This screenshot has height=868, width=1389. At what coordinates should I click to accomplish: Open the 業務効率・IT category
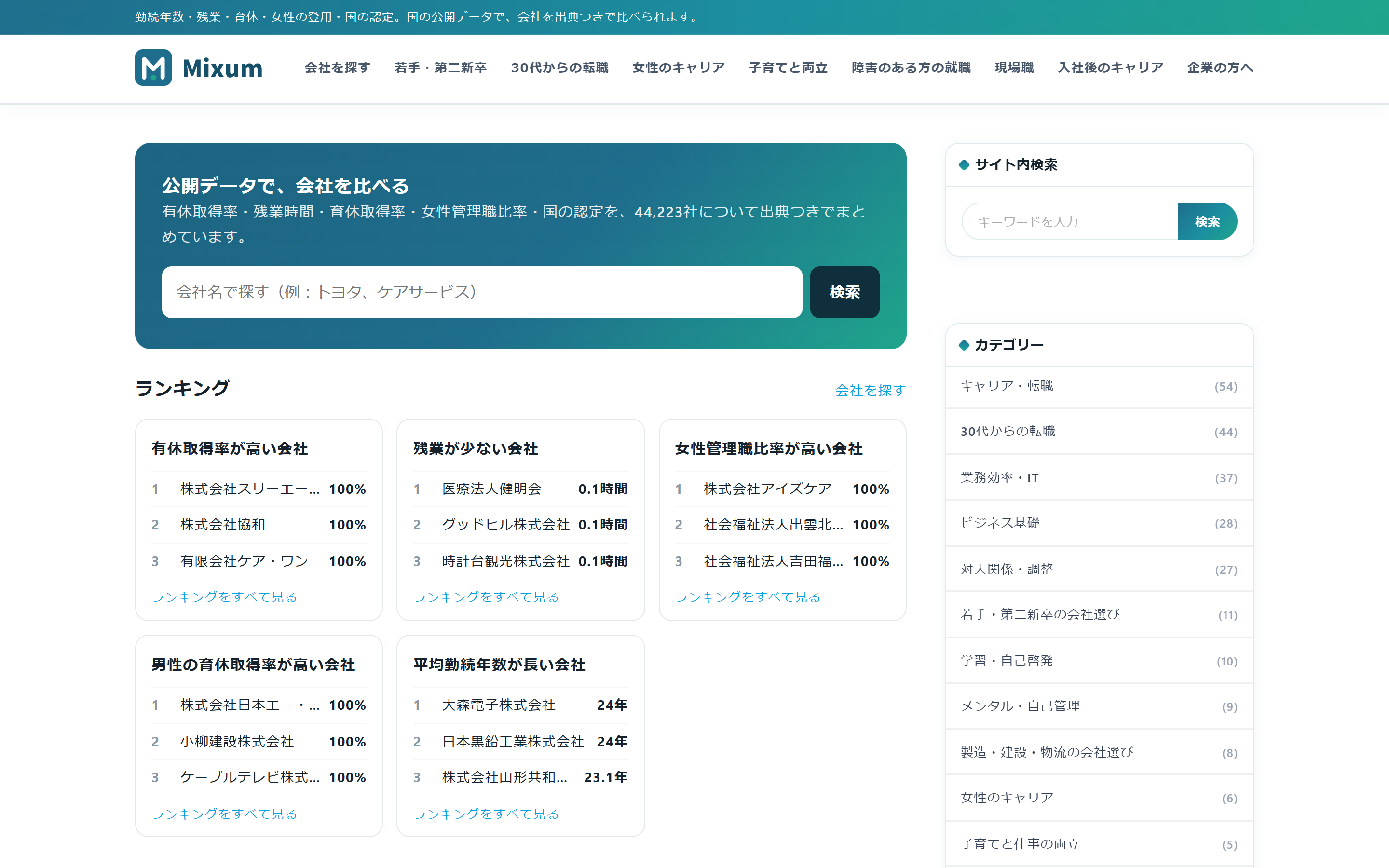pyautogui.click(x=1099, y=477)
